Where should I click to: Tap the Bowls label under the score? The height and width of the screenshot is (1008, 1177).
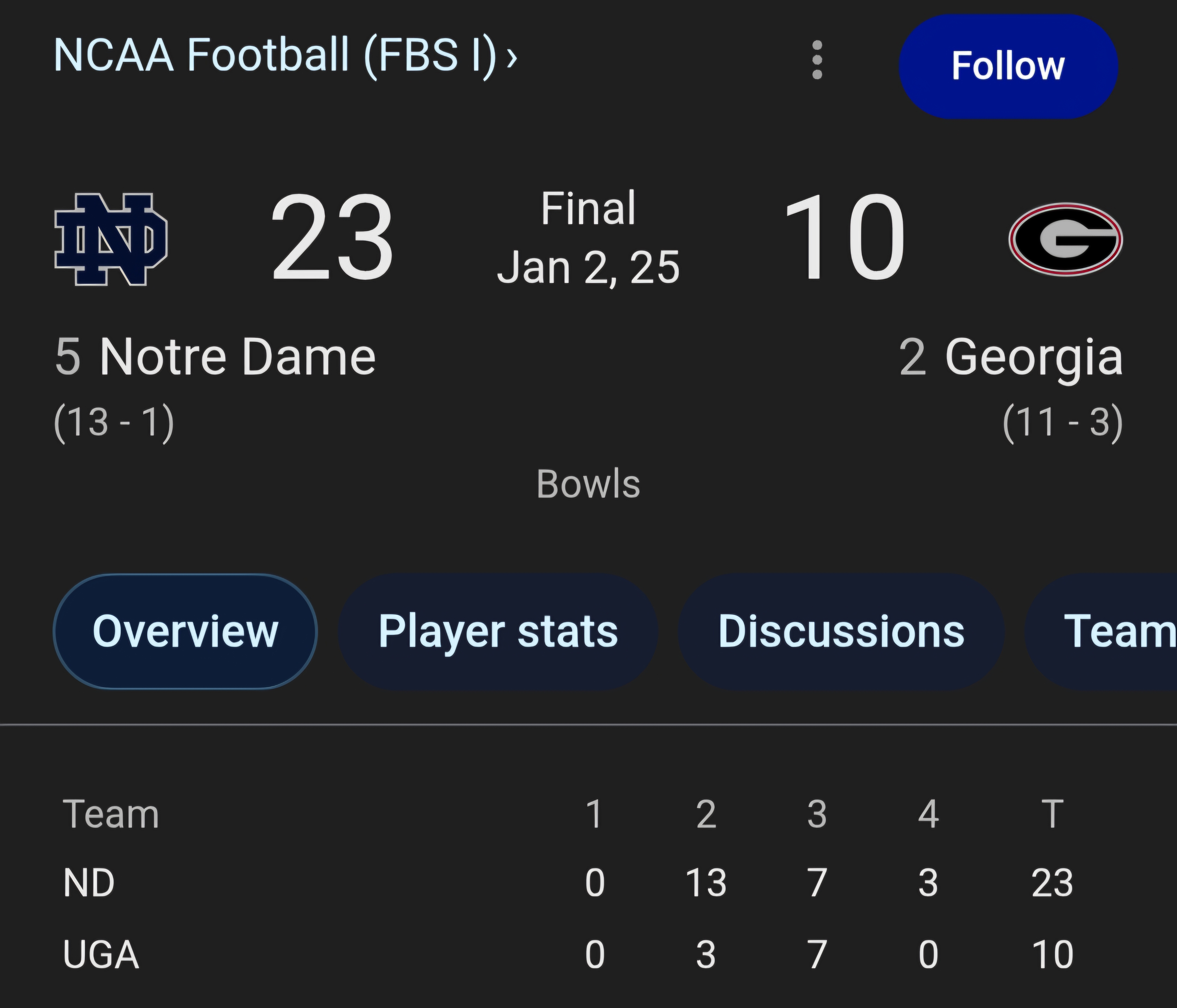pyautogui.click(x=588, y=484)
